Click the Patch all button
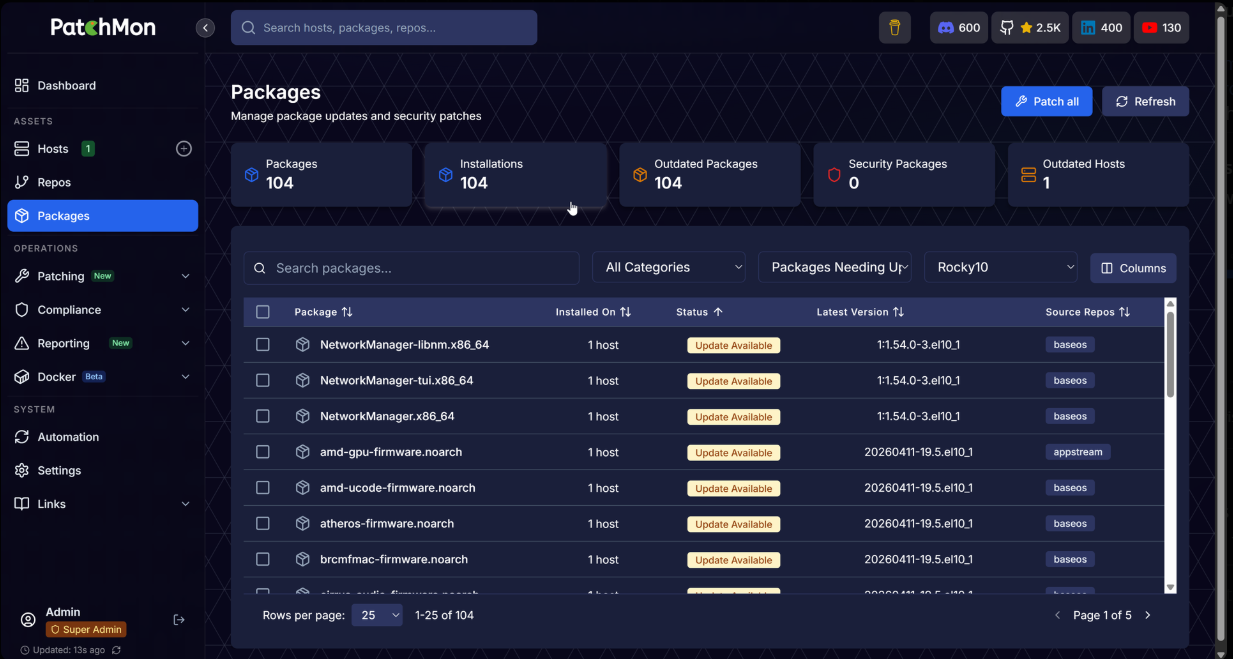1234x660 pixels. (x=1046, y=101)
